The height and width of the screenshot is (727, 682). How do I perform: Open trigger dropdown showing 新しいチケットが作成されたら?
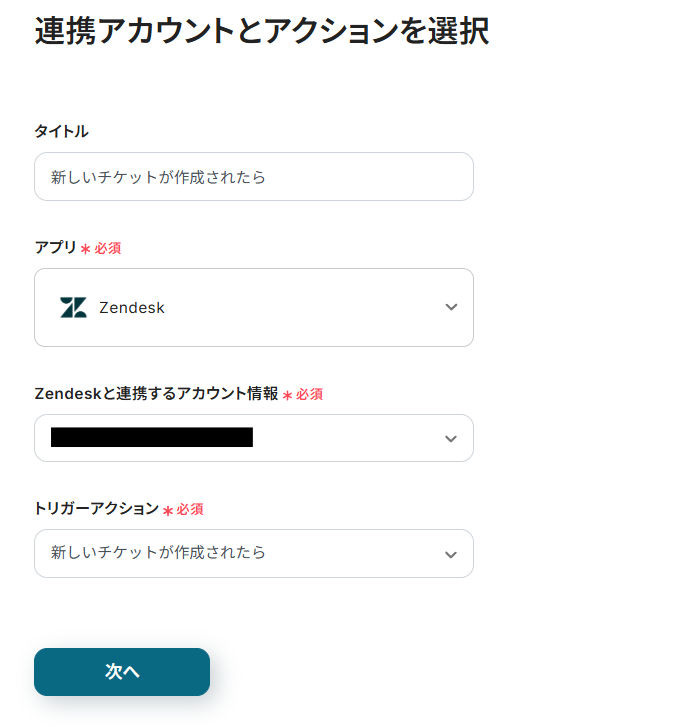[x=159, y=553]
